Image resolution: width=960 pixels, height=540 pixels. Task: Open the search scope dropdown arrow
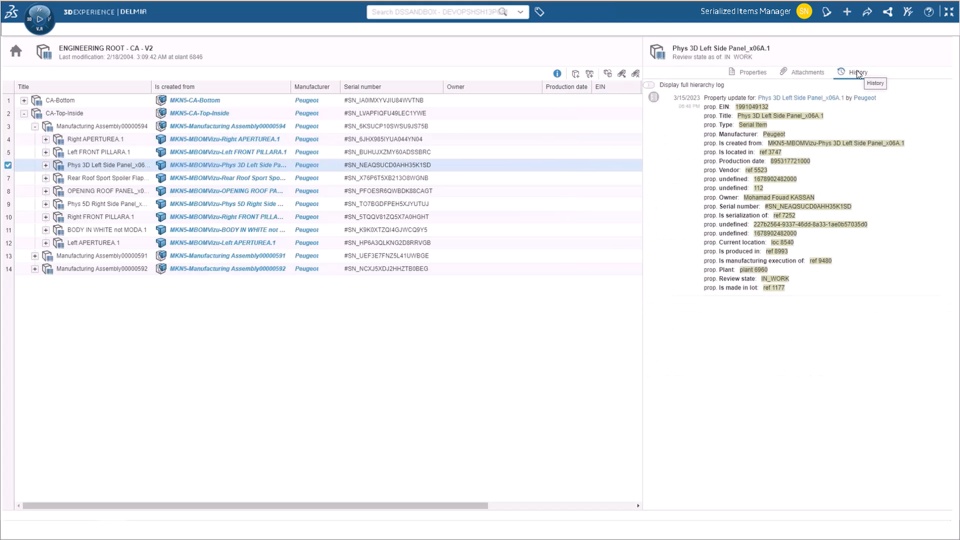pyautogui.click(x=520, y=12)
